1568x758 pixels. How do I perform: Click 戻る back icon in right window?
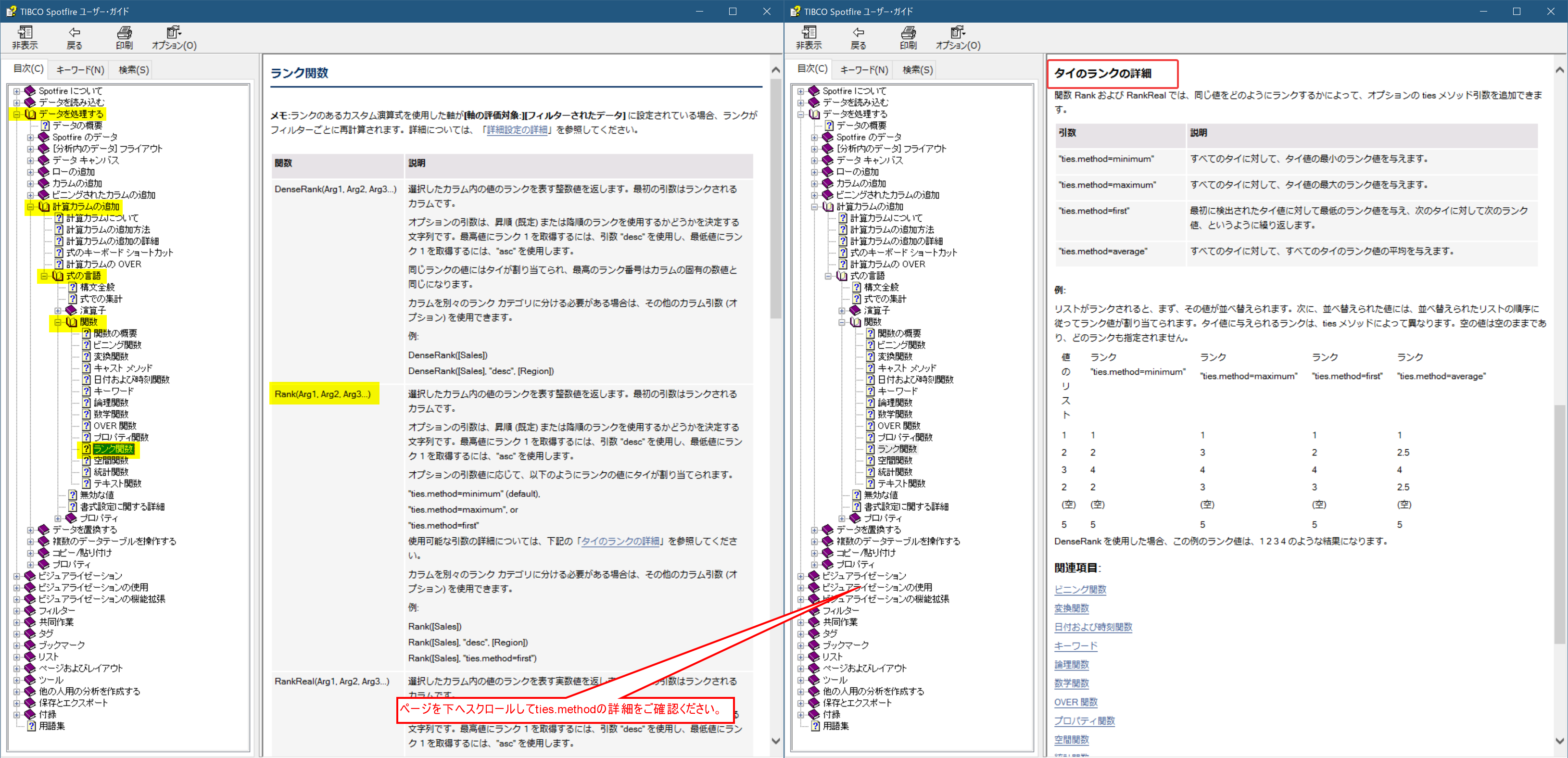click(x=858, y=38)
